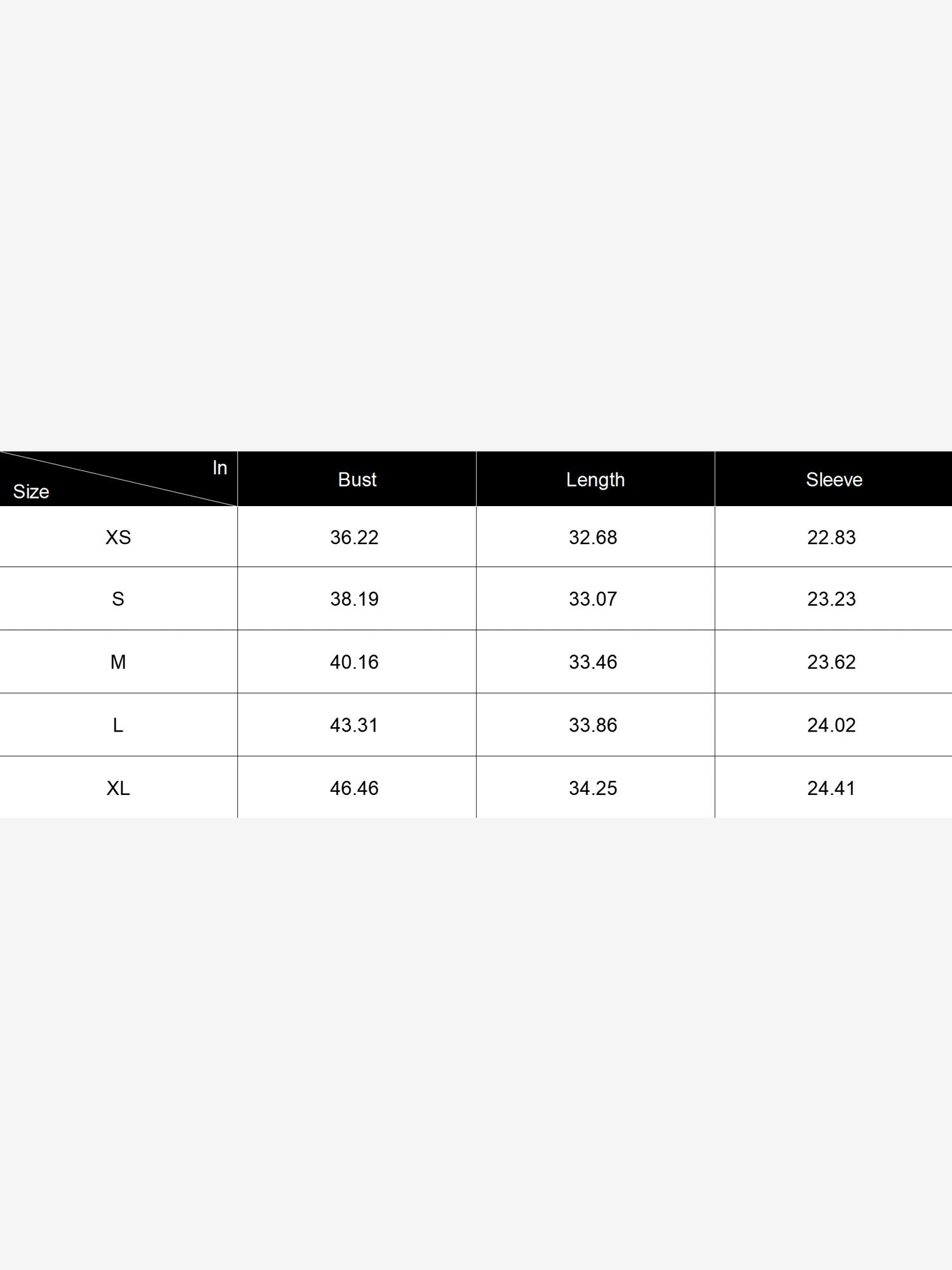Click M bust value 40.16
The image size is (952, 1270).
click(354, 662)
